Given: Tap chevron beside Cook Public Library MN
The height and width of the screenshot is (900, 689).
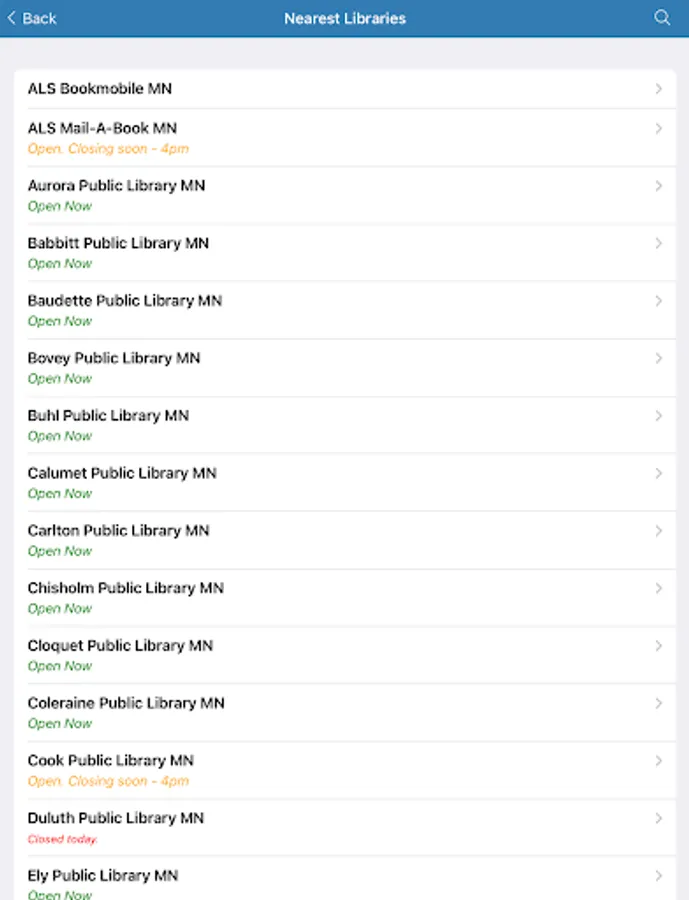Looking at the screenshot, I should pos(658,761).
